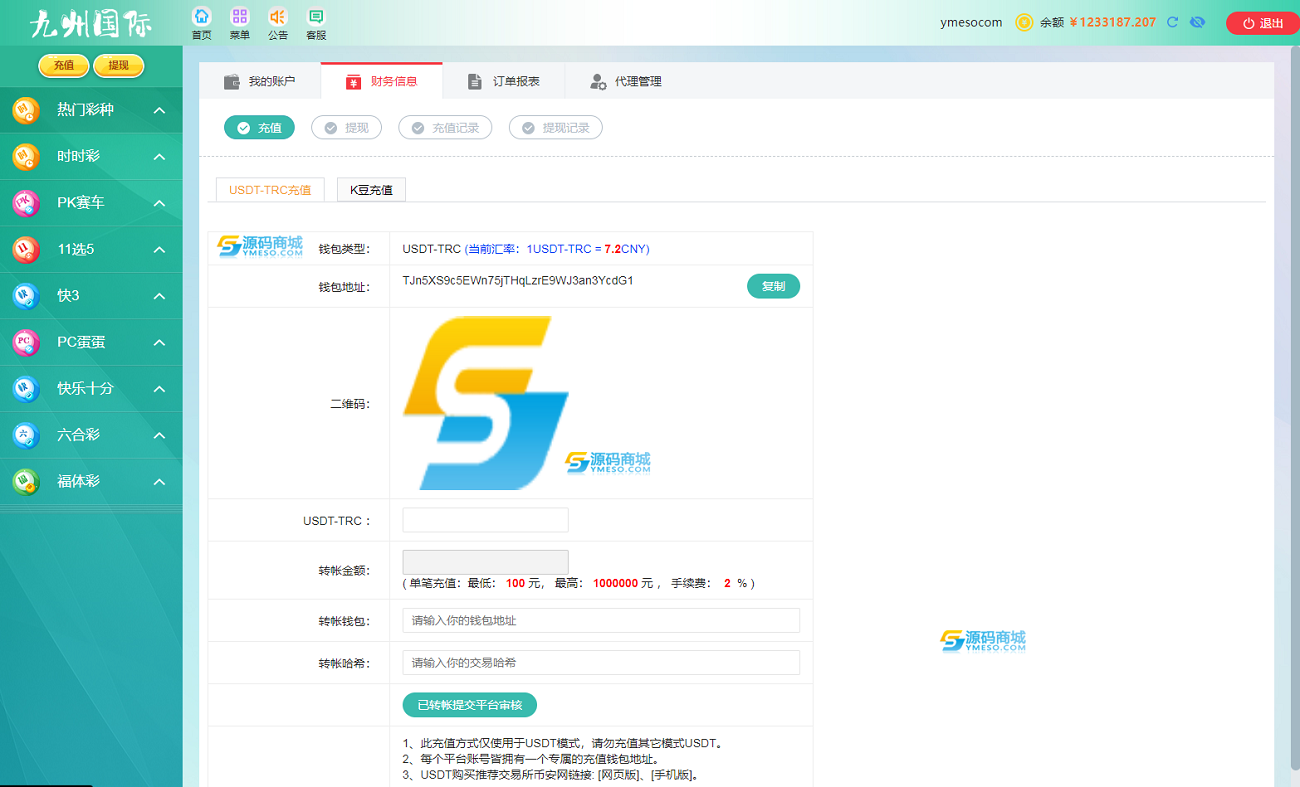Switch to 财务信息 tab
Image resolution: width=1300 pixels, height=787 pixels.
pos(382,81)
